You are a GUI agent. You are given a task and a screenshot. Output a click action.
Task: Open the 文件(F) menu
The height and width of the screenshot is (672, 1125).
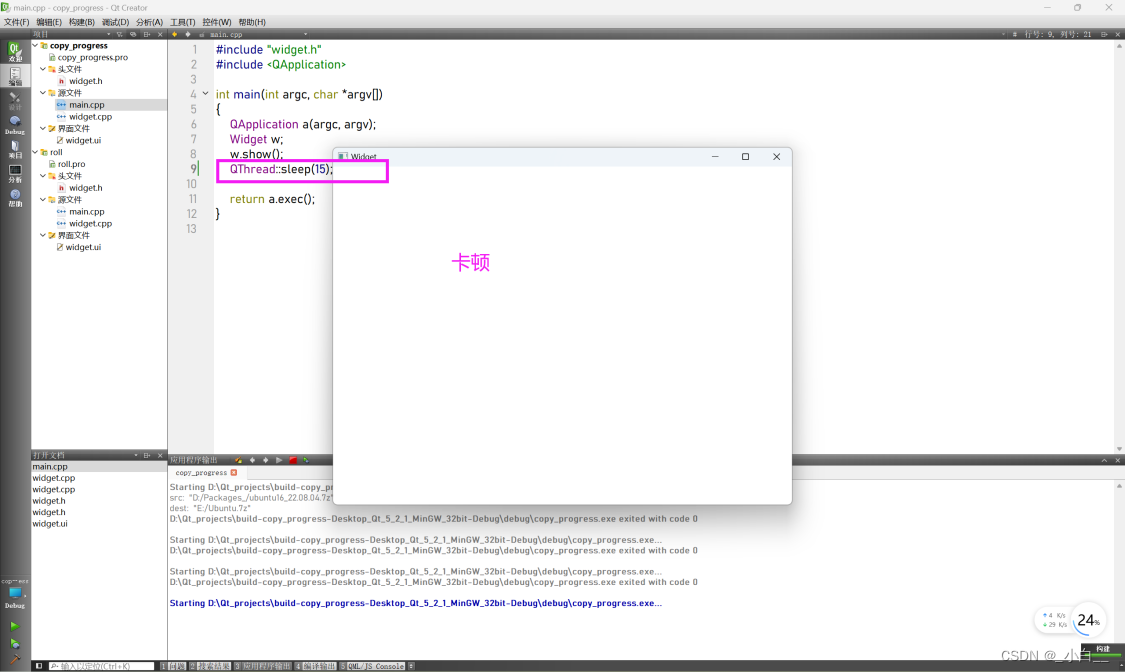(x=17, y=22)
